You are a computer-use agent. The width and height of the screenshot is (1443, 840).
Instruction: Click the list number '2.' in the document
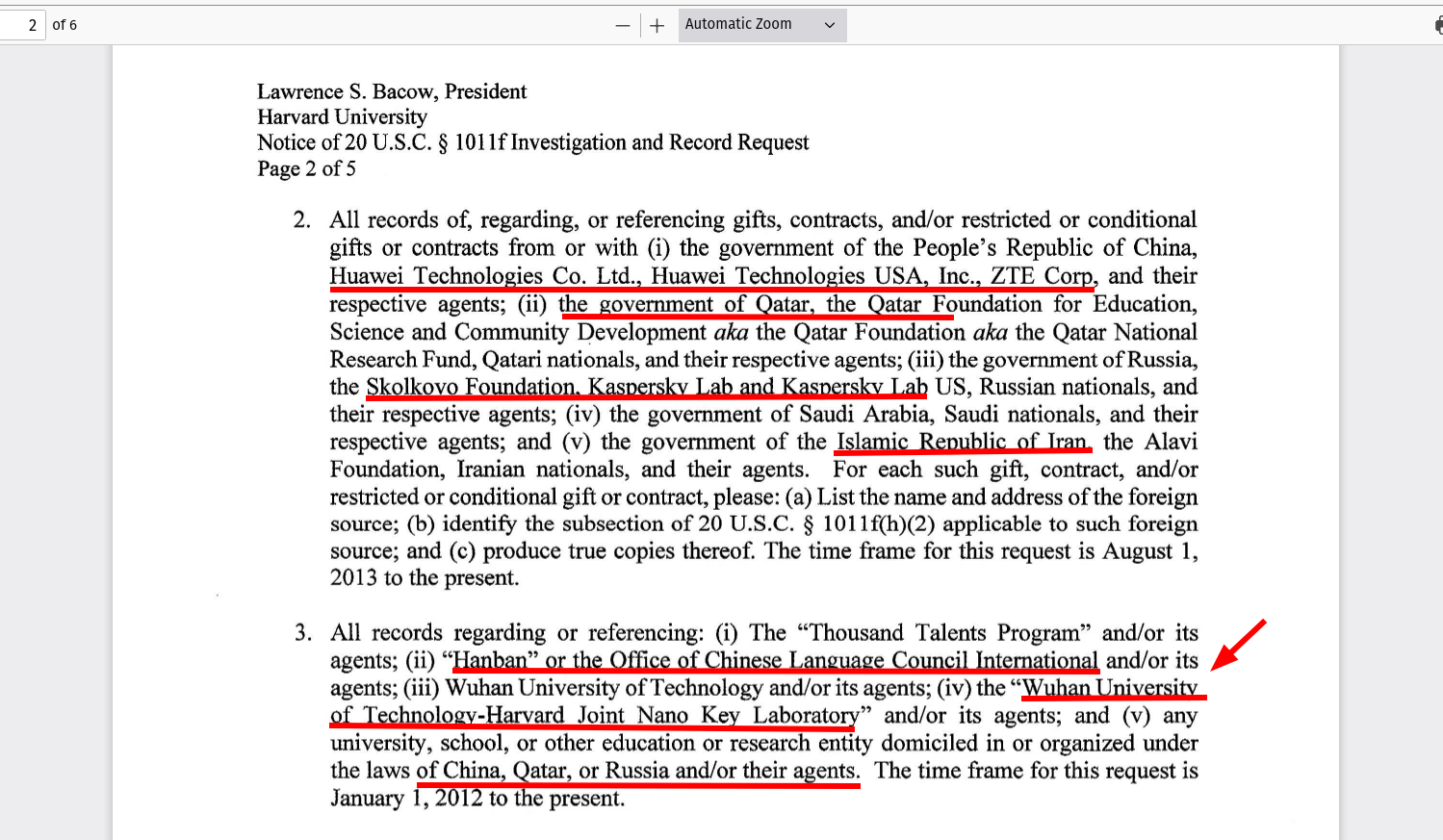(302, 220)
